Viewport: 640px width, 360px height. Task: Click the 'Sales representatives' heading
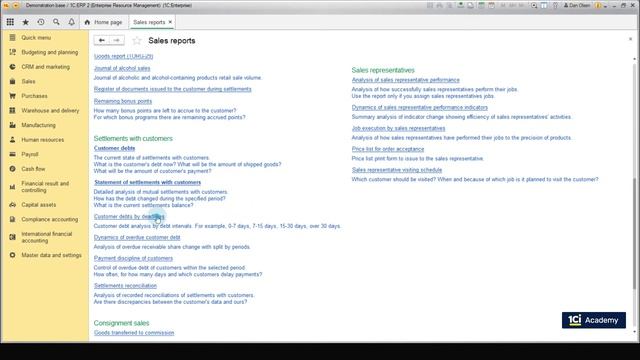pos(383,70)
